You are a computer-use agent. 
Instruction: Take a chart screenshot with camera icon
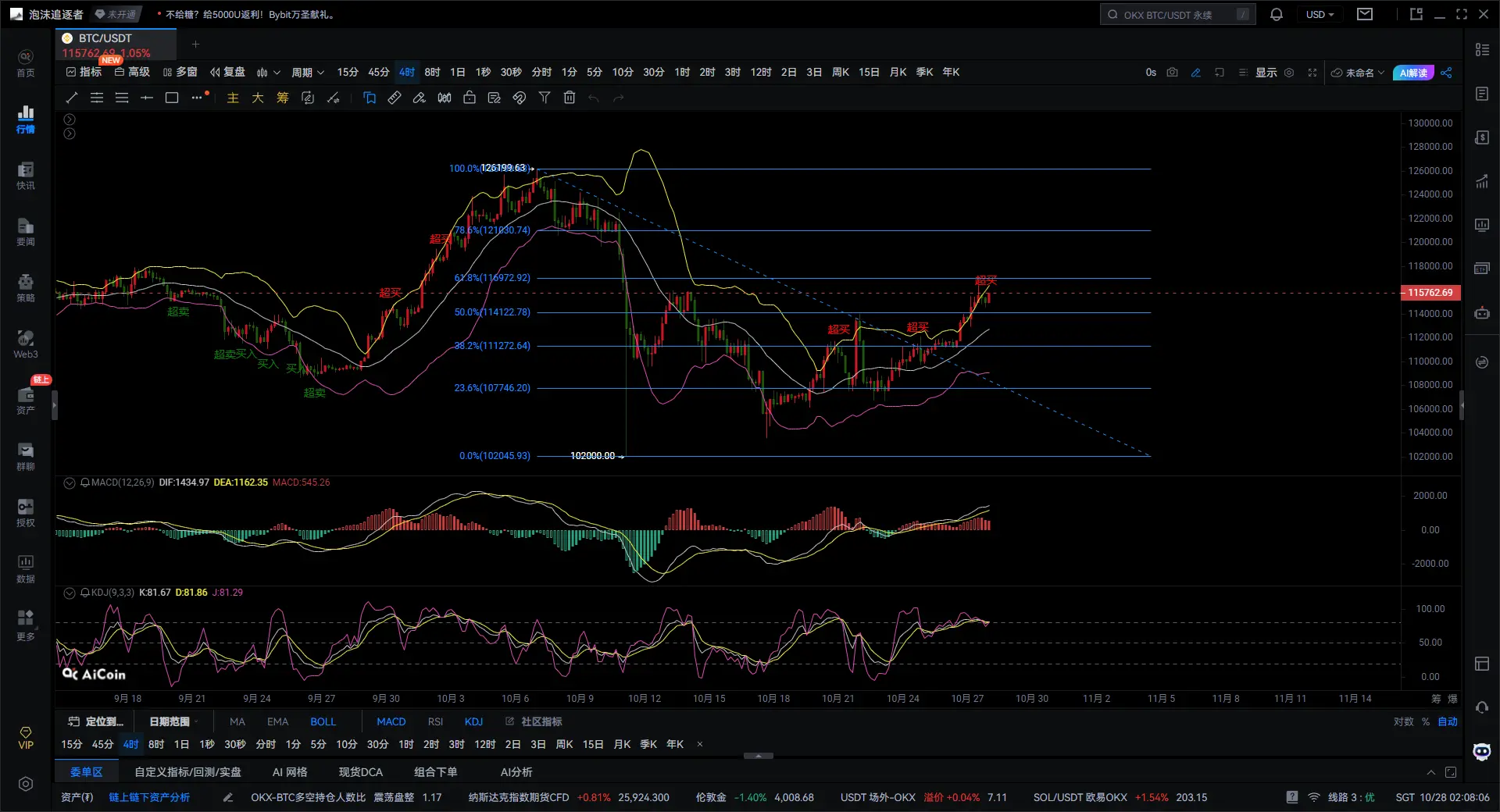(x=1172, y=73)
